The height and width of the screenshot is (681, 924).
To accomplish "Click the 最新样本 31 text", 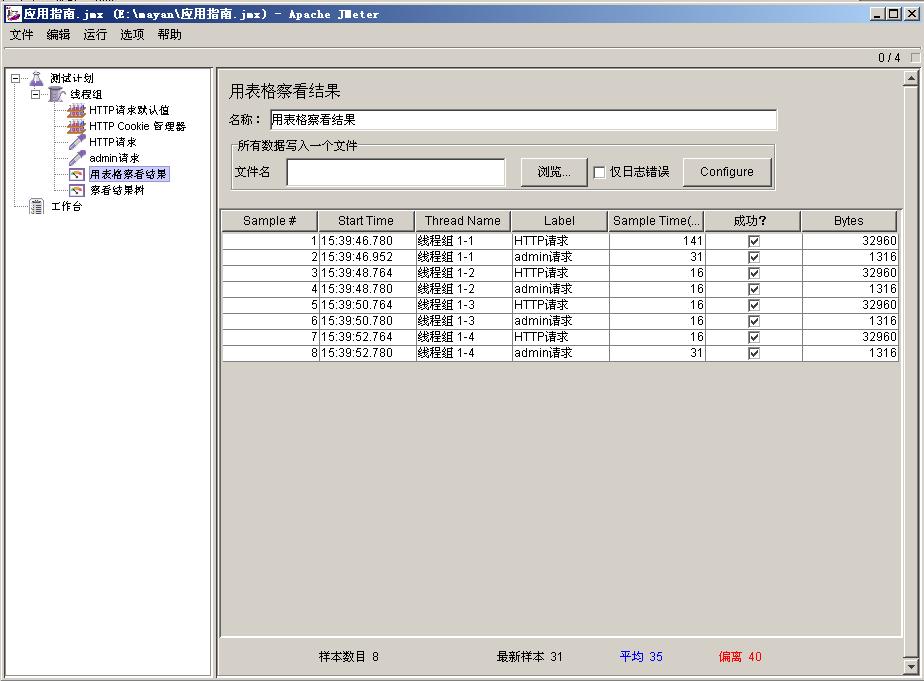I will point(529,656).
